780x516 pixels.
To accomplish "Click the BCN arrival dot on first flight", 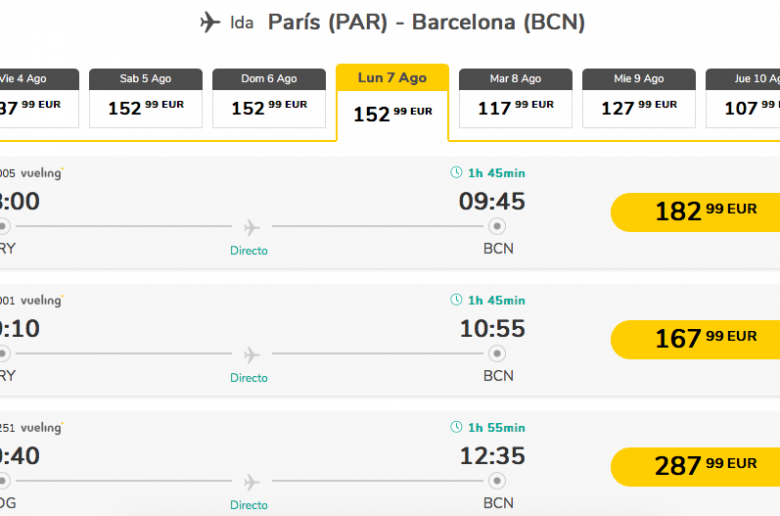I will pos(496,226).
